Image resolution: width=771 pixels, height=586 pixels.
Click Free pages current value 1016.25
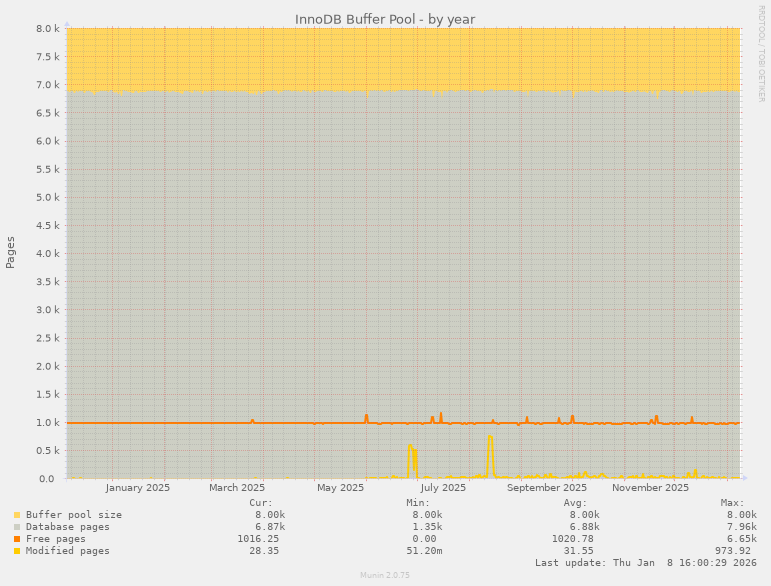click(x=258, y=539)
